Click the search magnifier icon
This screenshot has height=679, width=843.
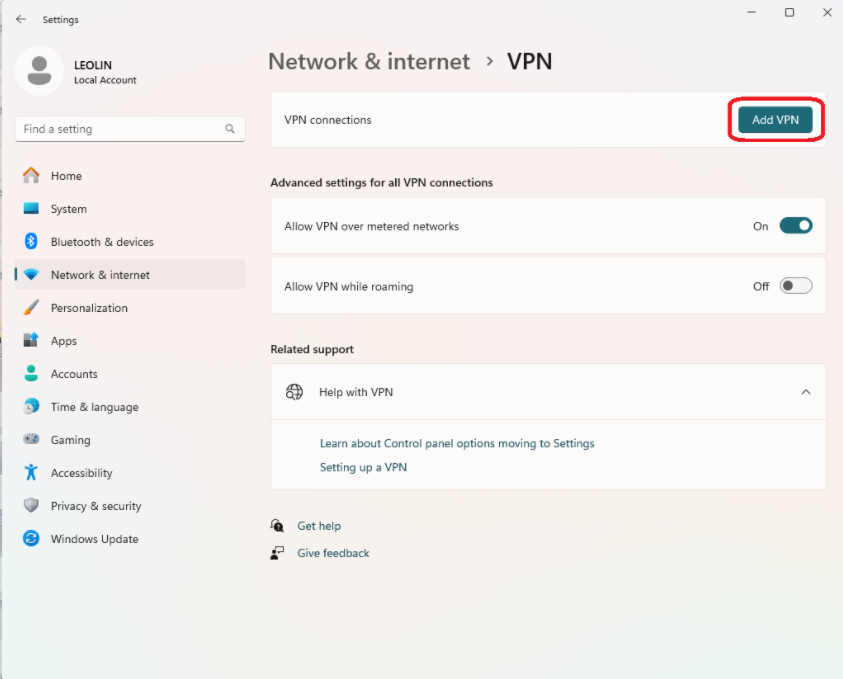(230, 129)
